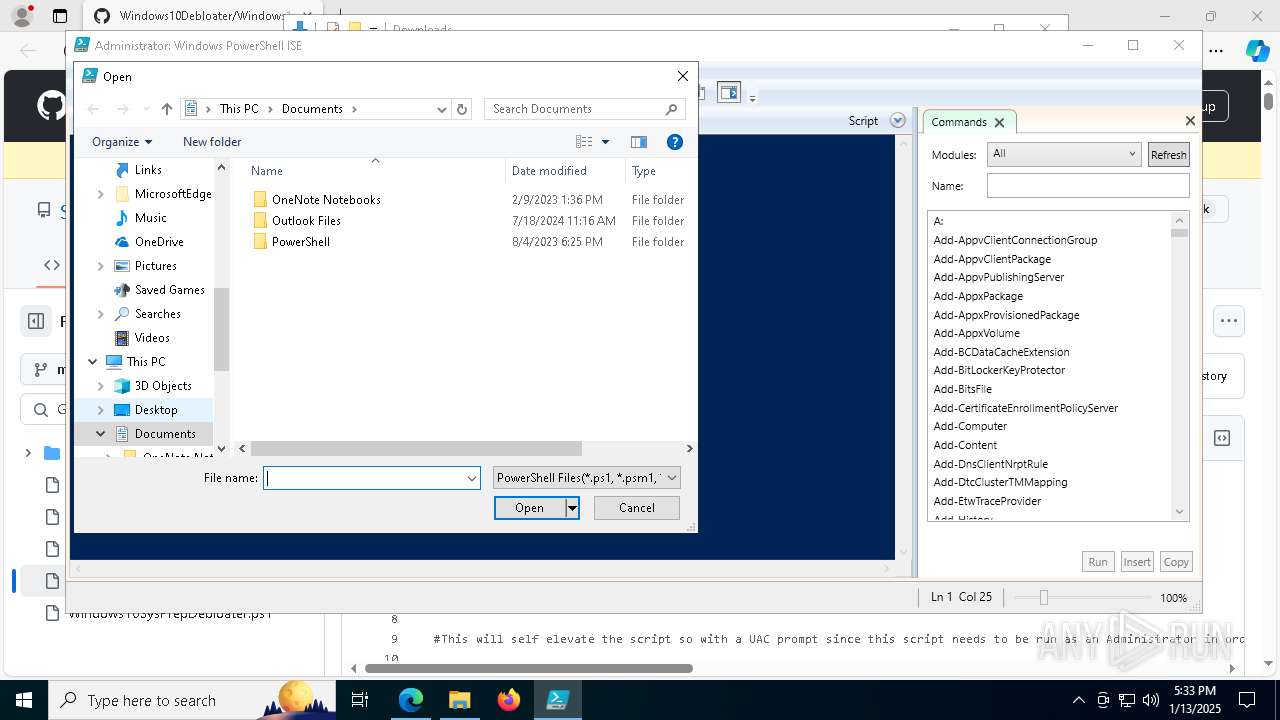Open the view options dropdown arrow

pos(605,142)
